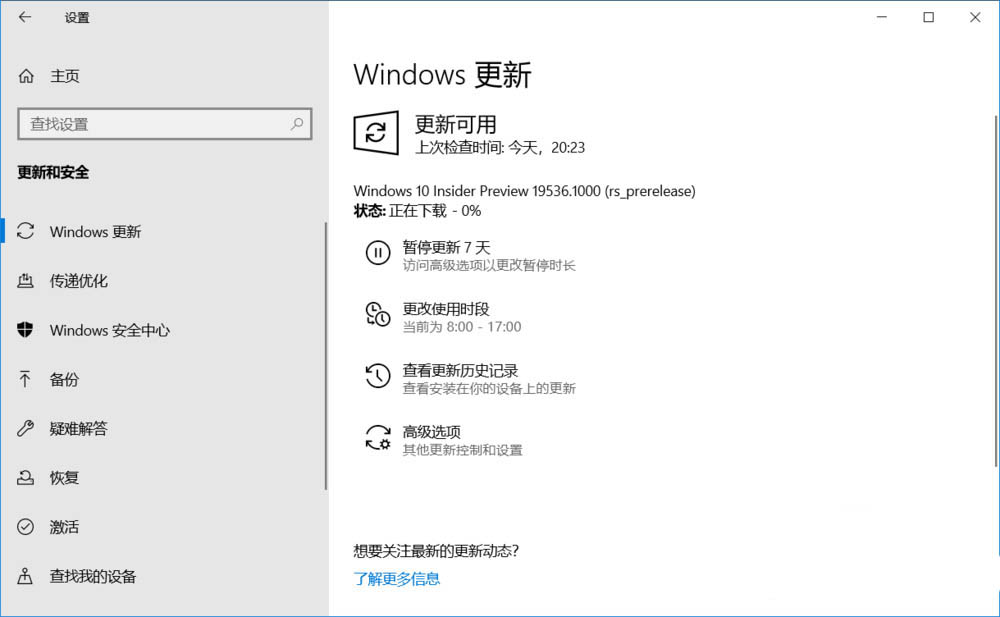The width and height of the screenshot is (1000, 617).
Task: Focus the 查找设置 search field
Action: tap(165, 124)
